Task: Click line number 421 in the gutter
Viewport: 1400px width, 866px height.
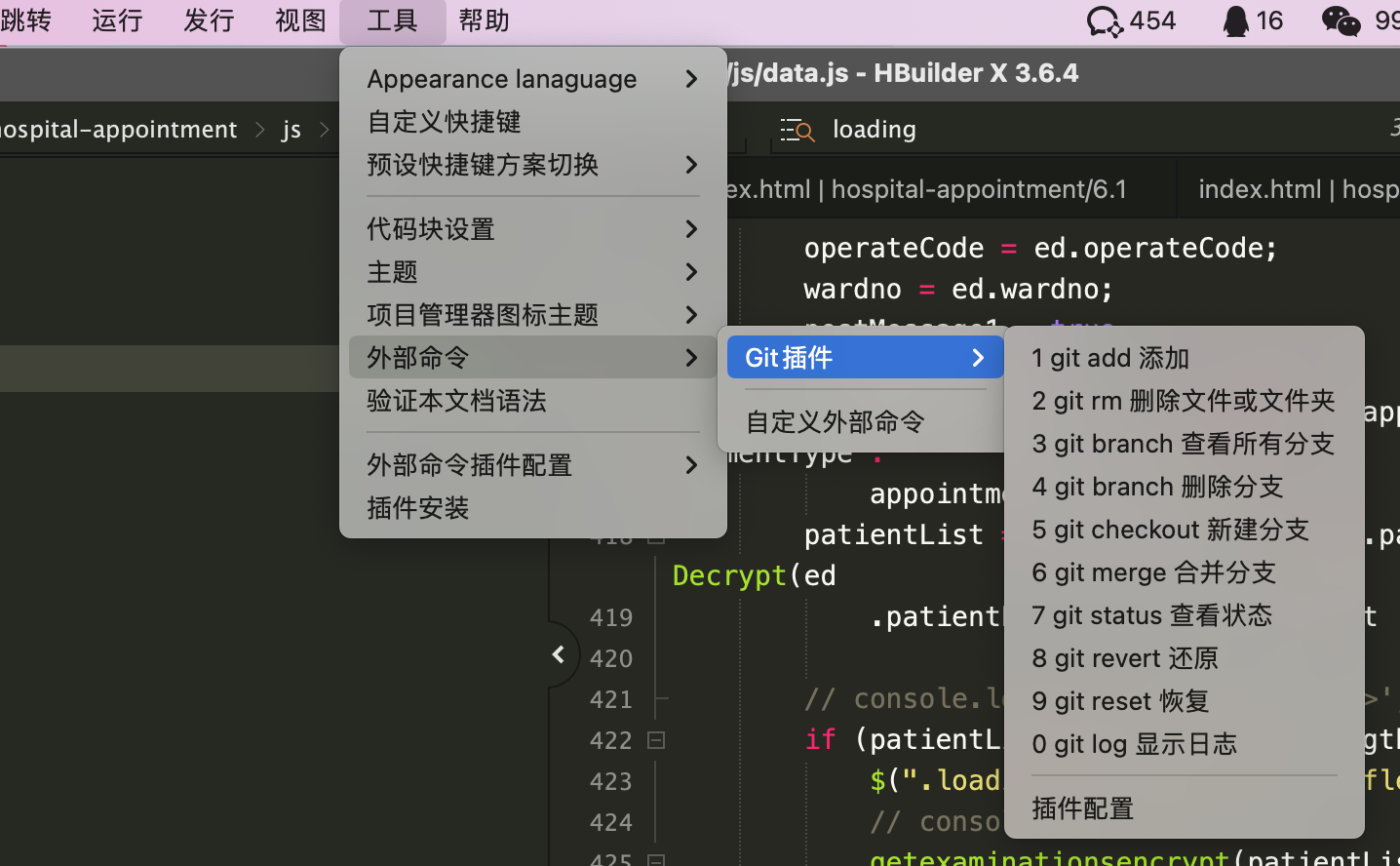Action: coord(611,699)
